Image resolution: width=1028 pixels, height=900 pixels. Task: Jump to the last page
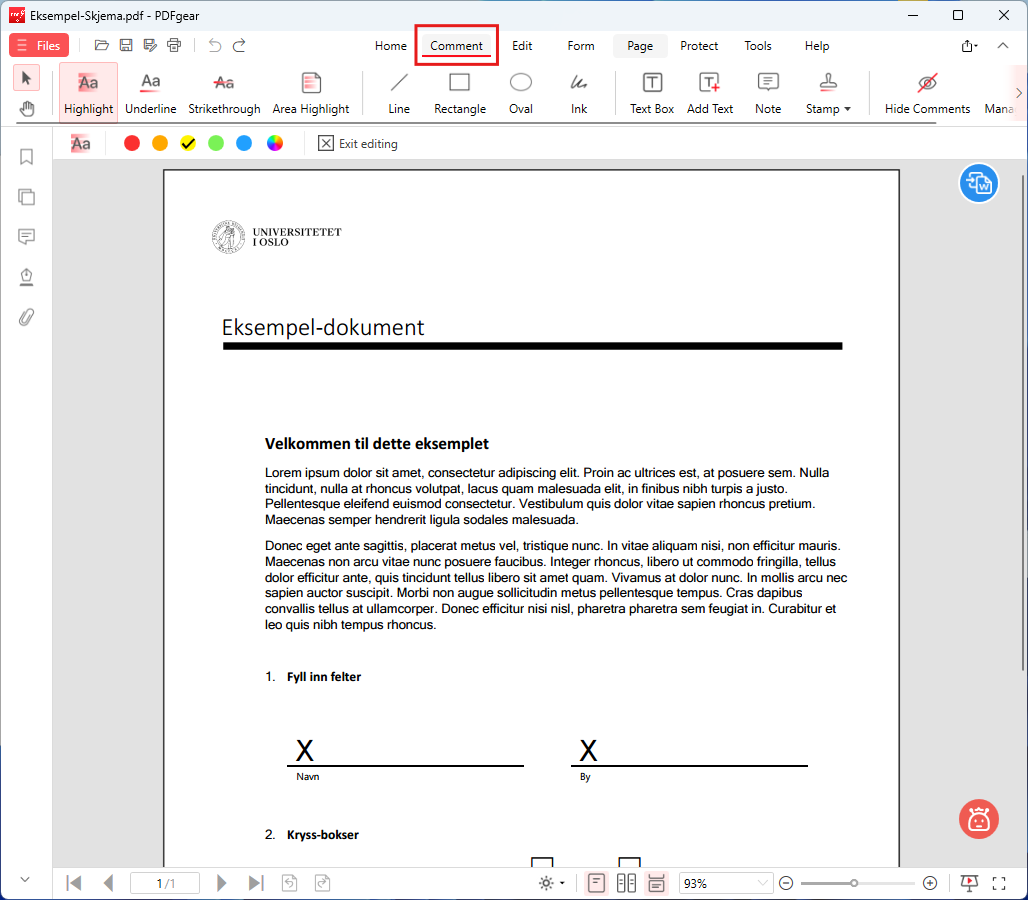[256, 884]
